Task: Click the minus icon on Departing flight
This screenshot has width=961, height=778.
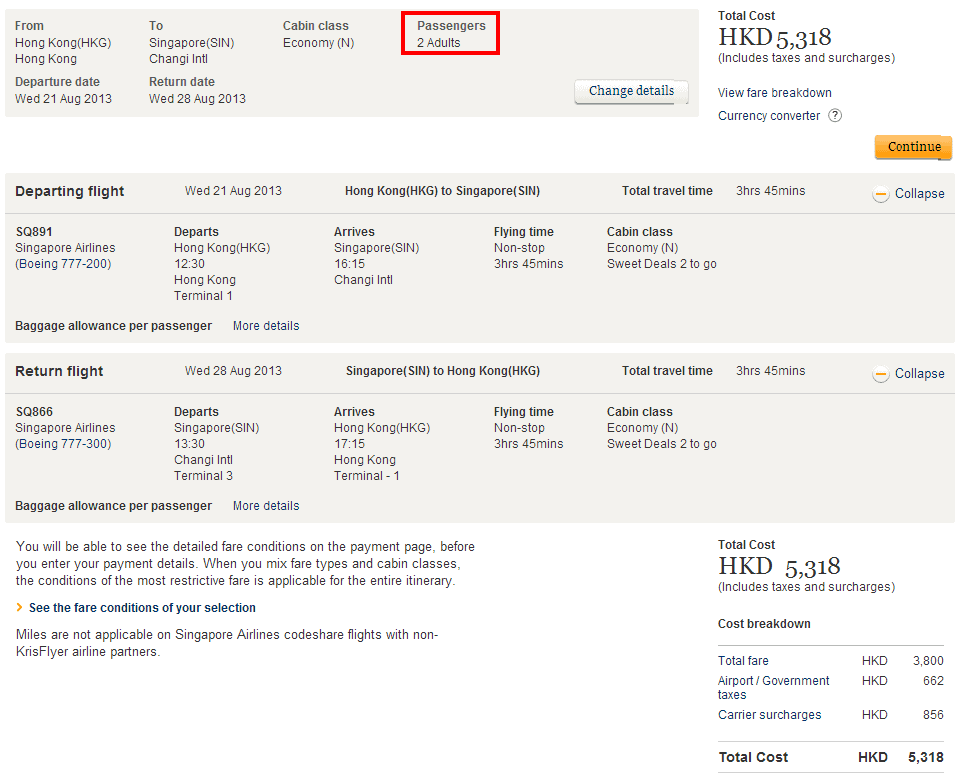Action: click(881, 194)
